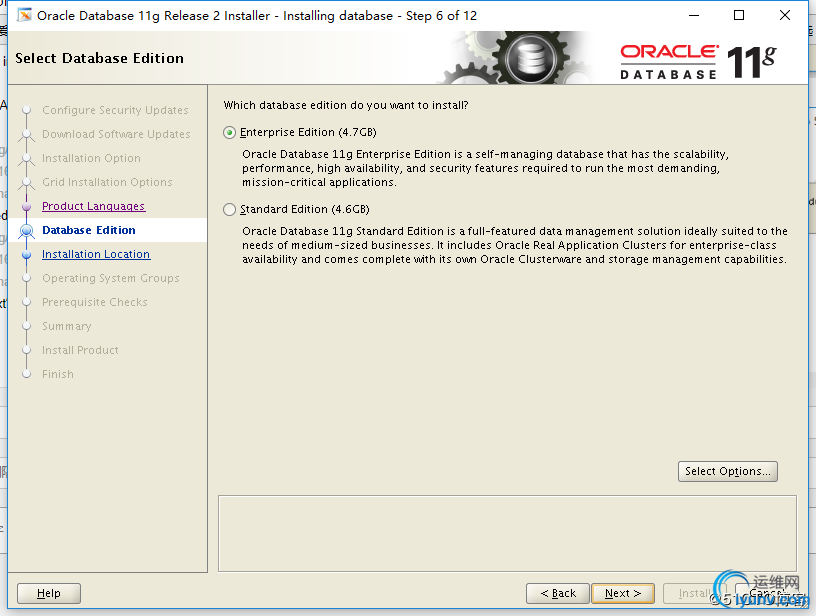816x616 pixels.
Task: Click inside the empty message area
Action: coord(507,534)
